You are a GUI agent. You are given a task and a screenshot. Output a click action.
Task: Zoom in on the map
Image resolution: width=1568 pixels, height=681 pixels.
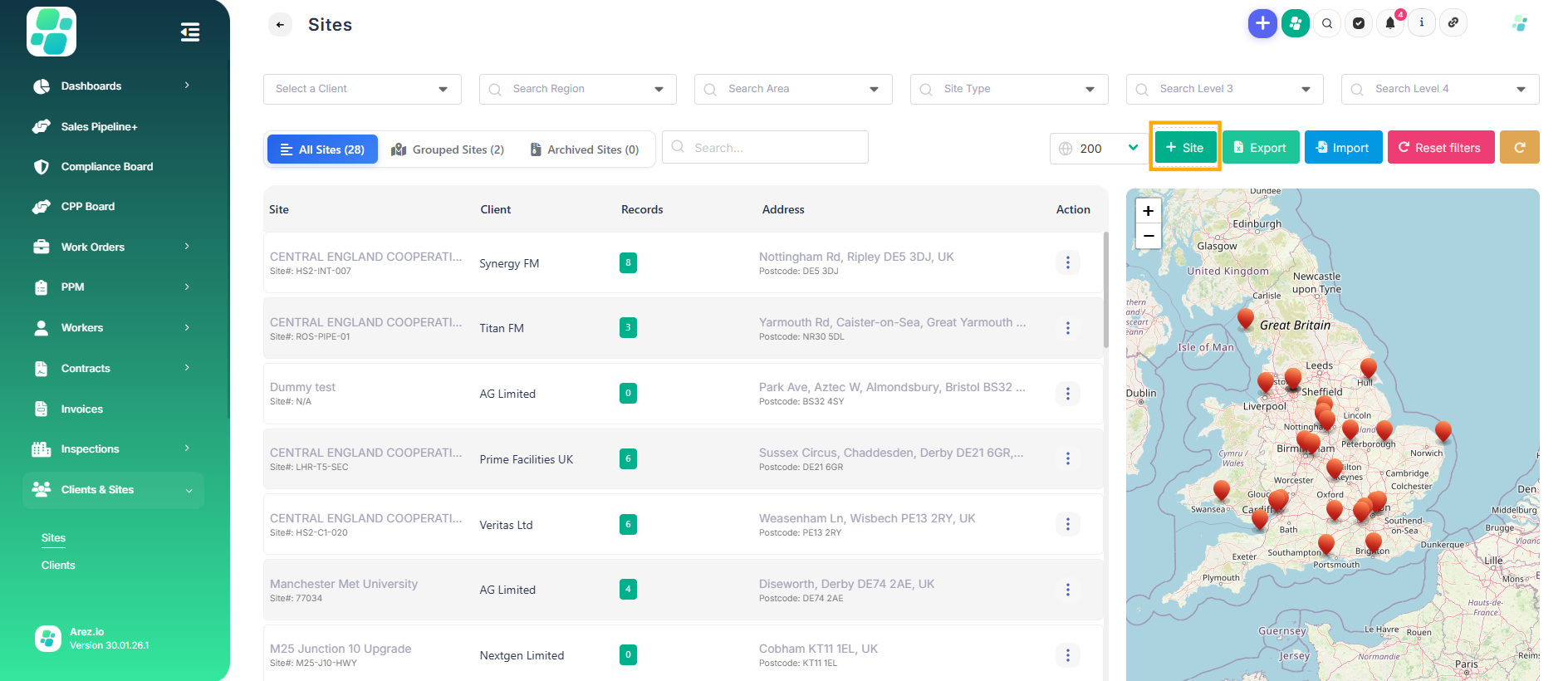click(x=1148, y=211)
